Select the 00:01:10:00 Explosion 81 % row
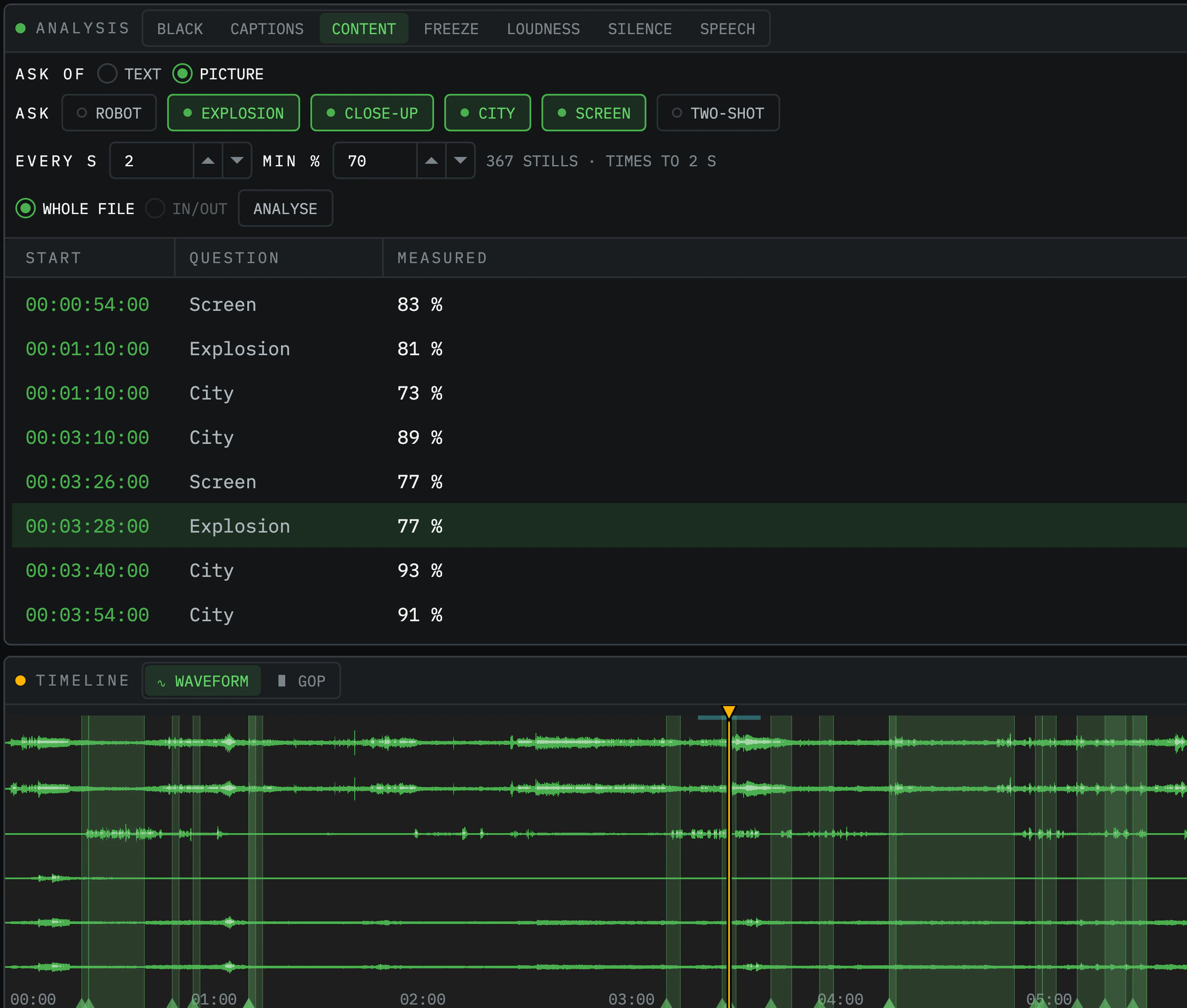This screenshot has width=1187, height=1008. pyautogui.click(x=600, y=349)
